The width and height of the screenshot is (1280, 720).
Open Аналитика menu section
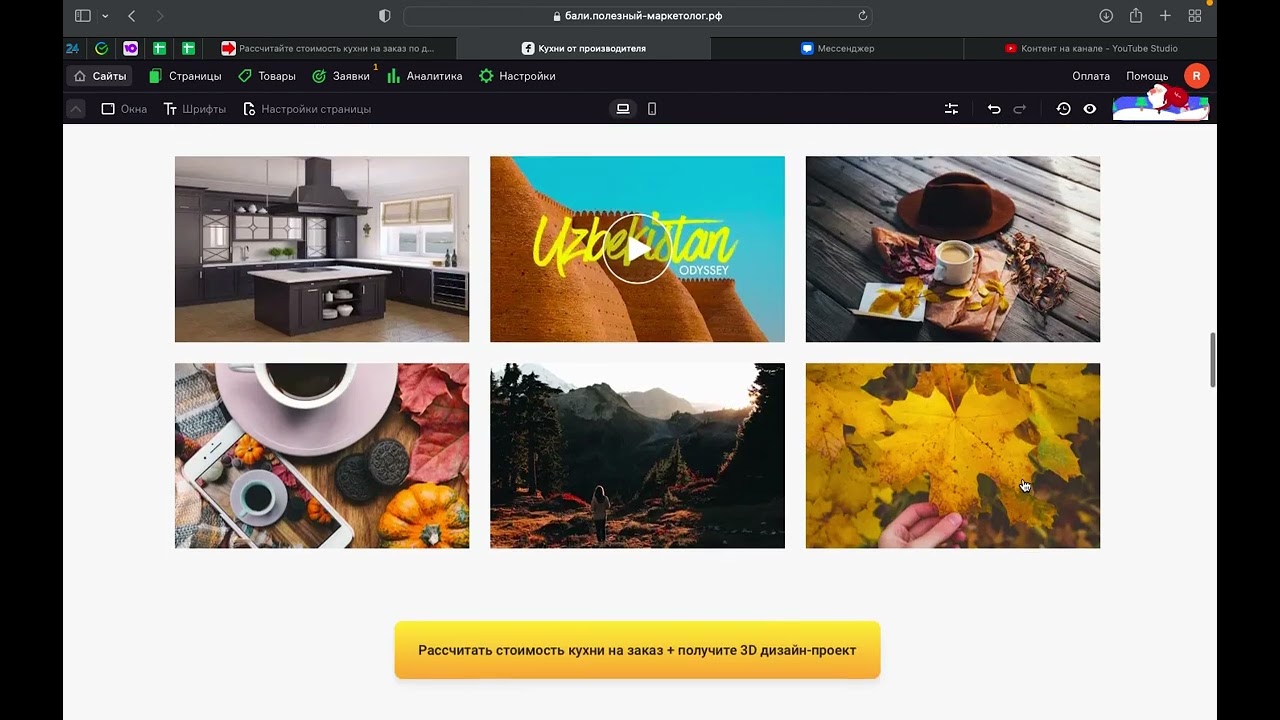click(424, 76)
